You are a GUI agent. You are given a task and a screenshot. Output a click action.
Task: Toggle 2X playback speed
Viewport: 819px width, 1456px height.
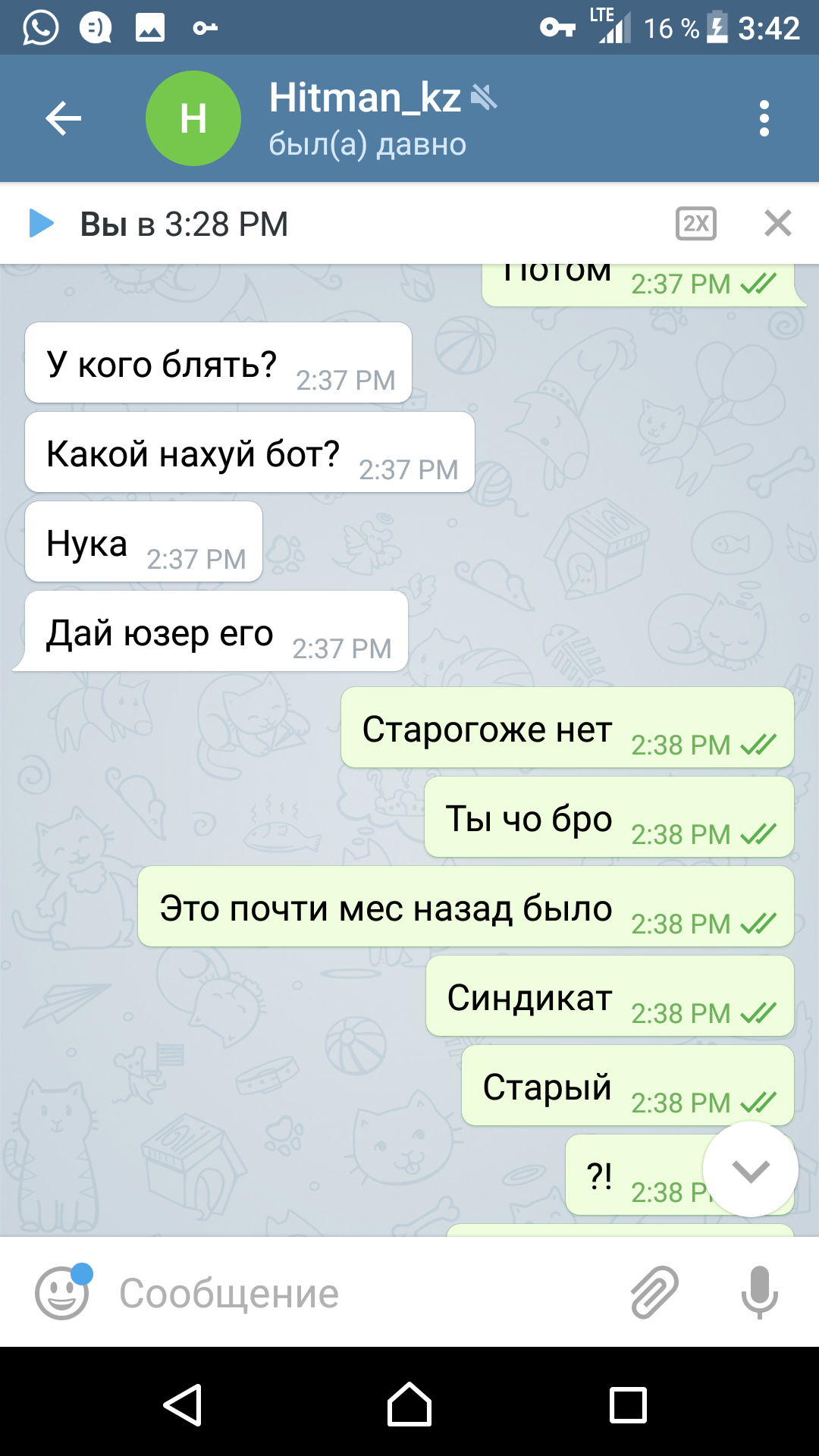point(696,224)
